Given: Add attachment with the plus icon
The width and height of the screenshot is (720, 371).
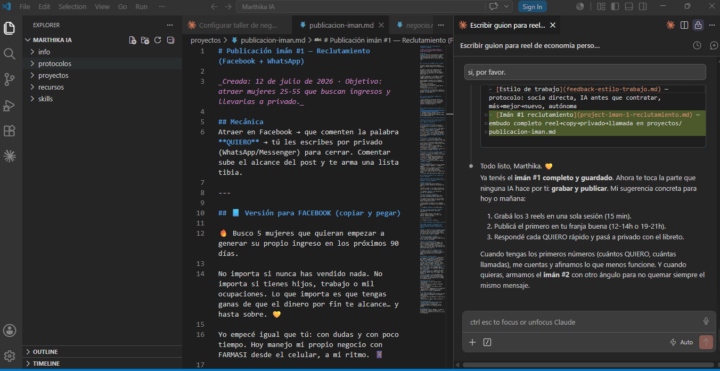Looking at the screenshot, I should (x=472, y=342).
